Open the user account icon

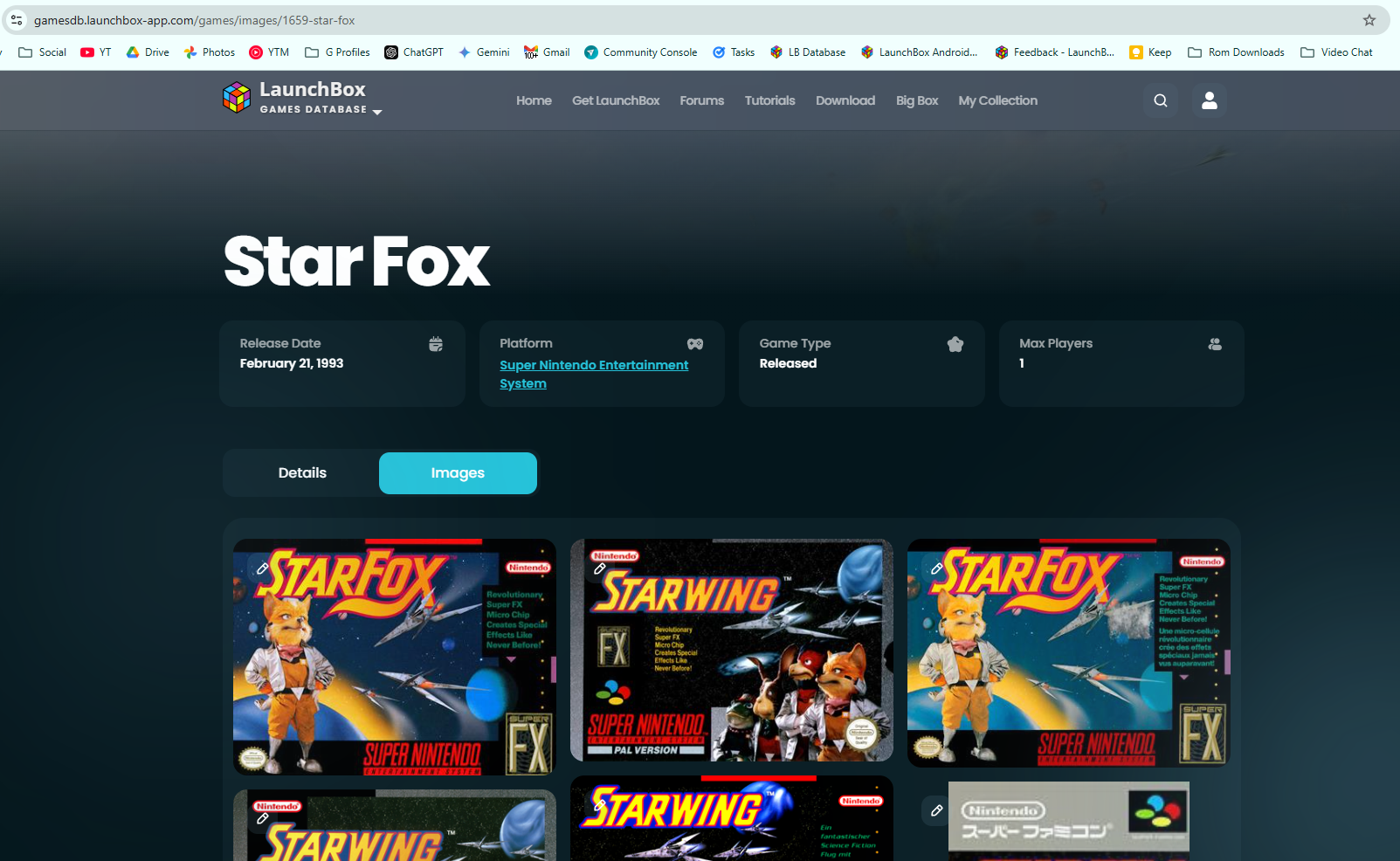1210,100
